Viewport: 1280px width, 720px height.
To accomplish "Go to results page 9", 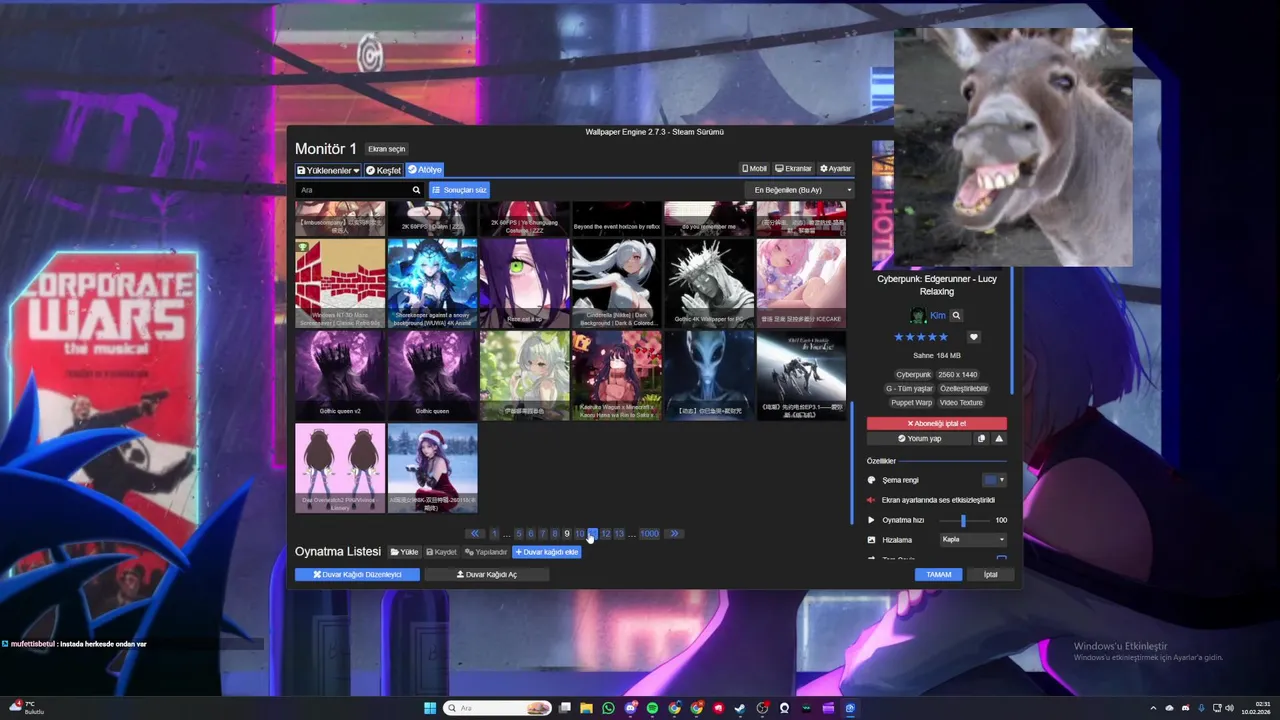I will [x=567, y=534].
